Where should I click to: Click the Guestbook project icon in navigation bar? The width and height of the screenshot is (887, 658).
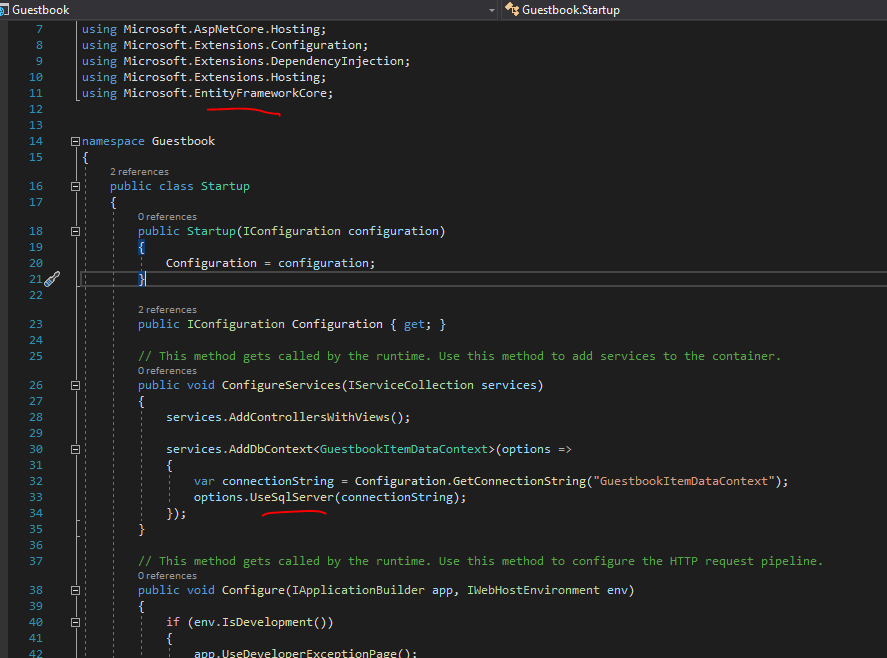click(6, 9)
